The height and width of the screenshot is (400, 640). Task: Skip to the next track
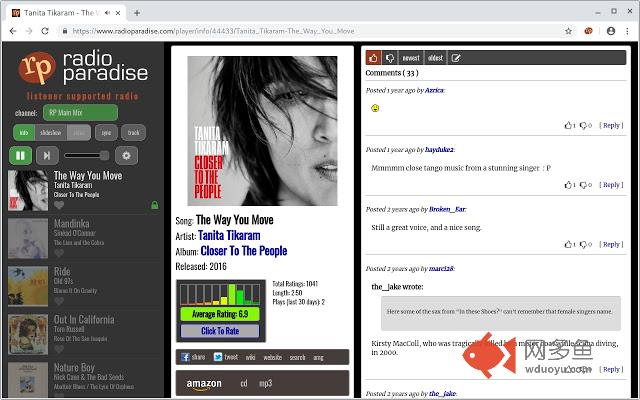(x=46, y=155)
